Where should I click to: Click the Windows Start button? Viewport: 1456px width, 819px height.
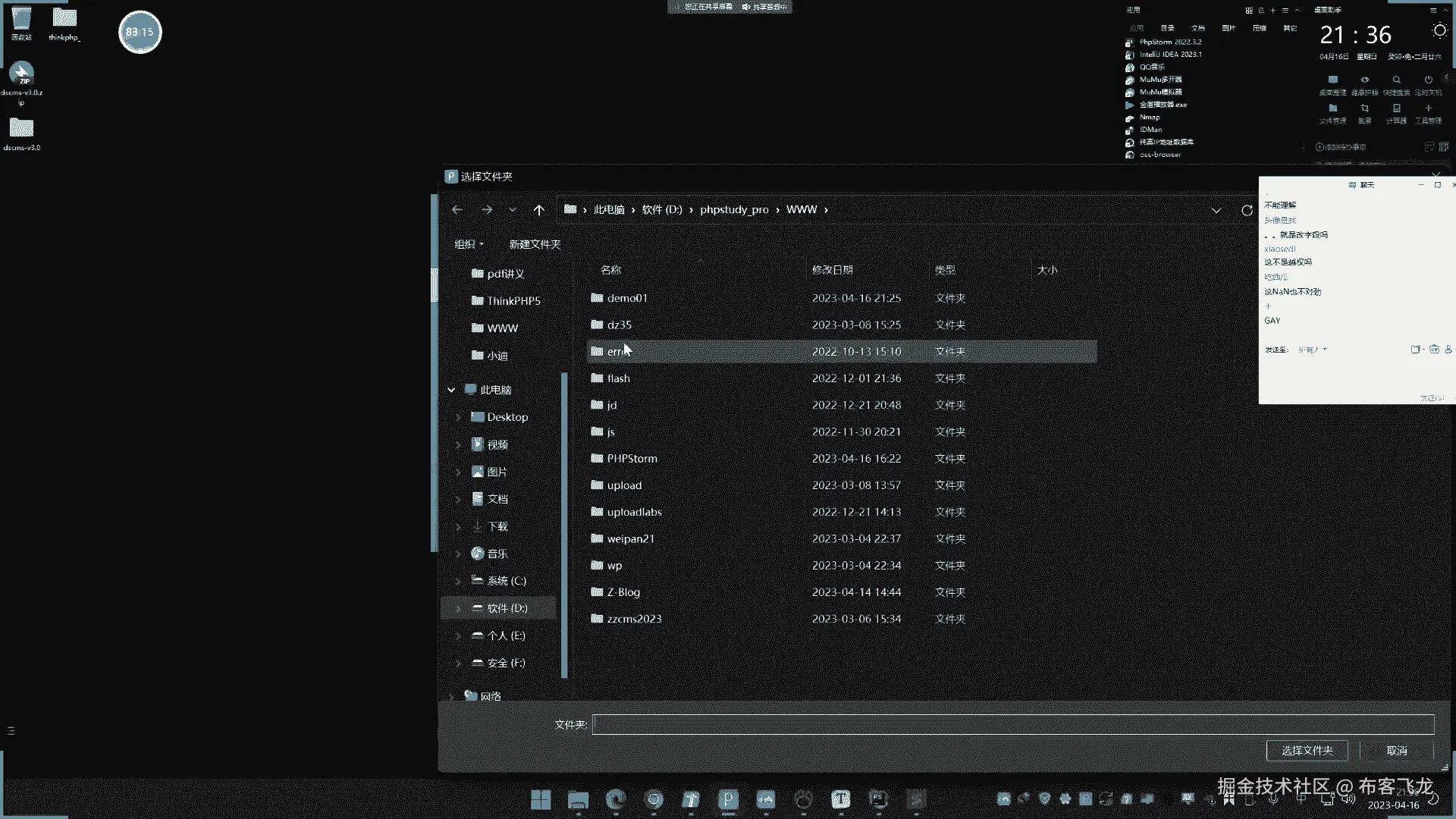(x=541, y=799)
